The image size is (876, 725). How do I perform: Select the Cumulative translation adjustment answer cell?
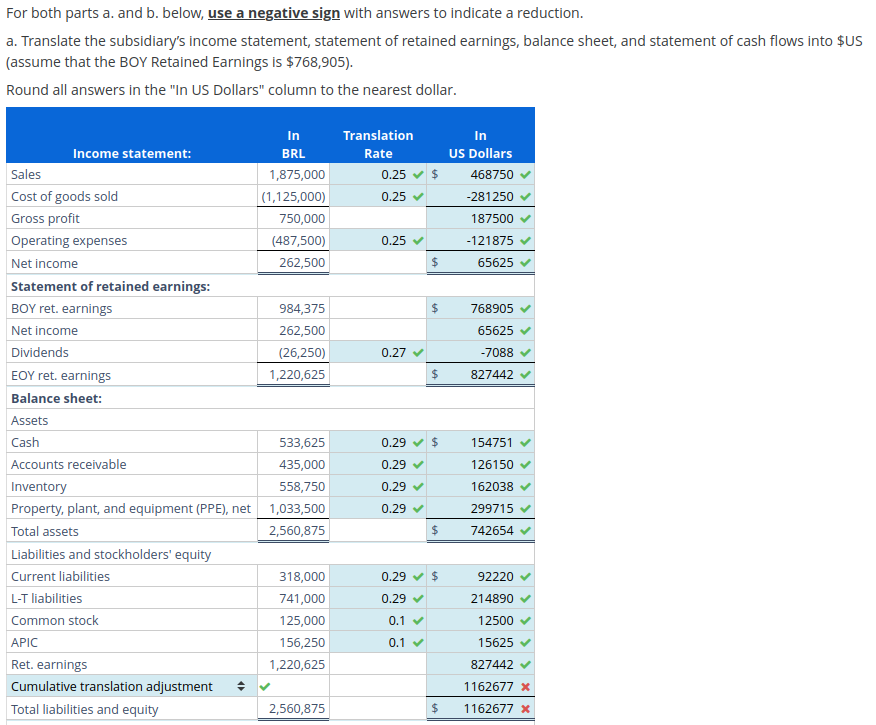click(x=480, y=686)
